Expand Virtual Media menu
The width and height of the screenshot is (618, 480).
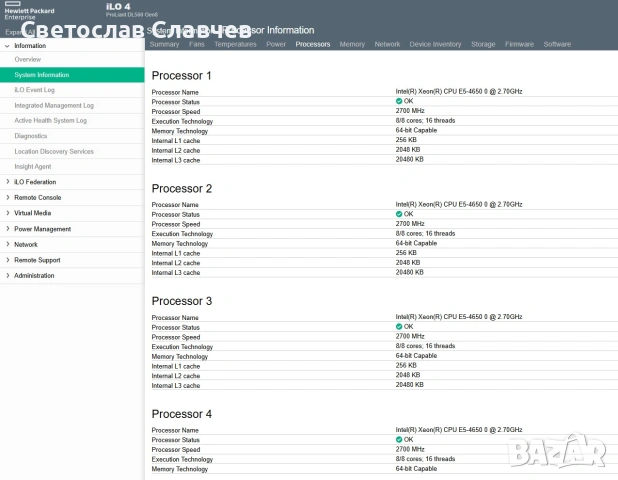tap(7, 213)
